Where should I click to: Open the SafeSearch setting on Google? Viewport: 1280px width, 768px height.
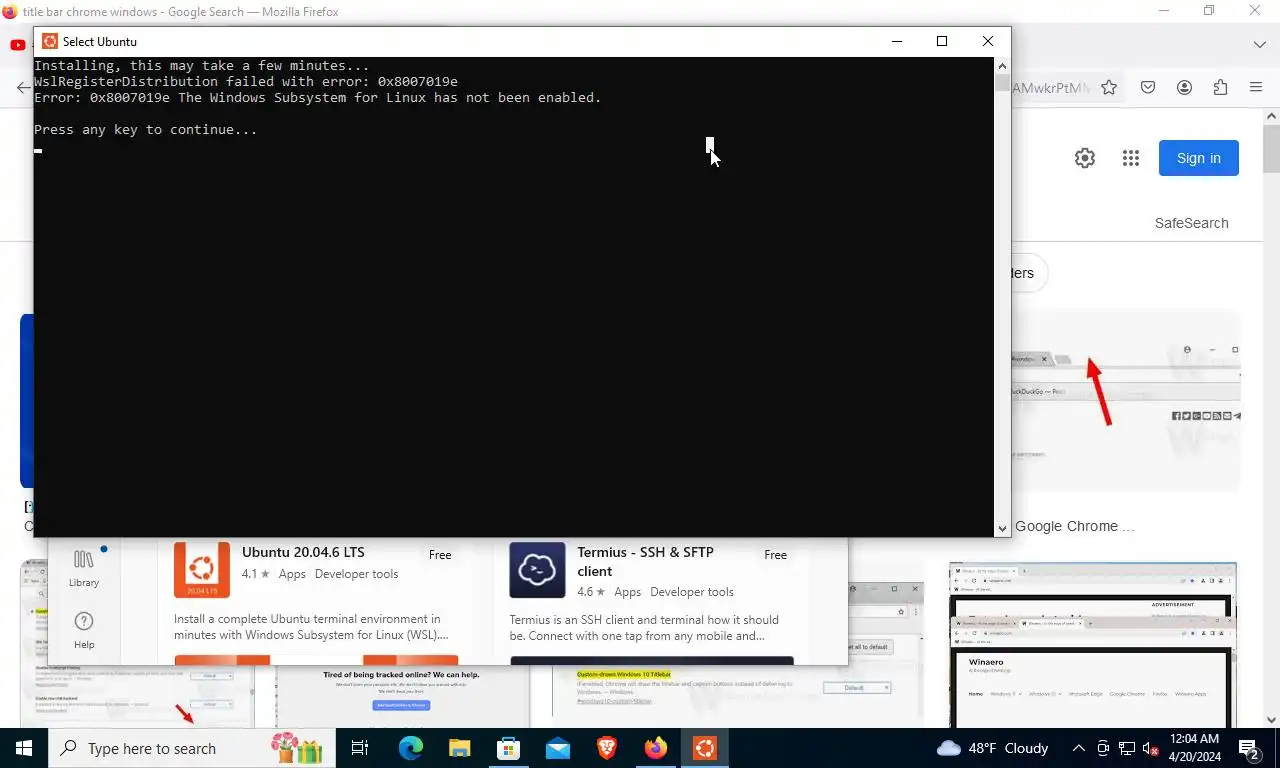point(1191,223)
